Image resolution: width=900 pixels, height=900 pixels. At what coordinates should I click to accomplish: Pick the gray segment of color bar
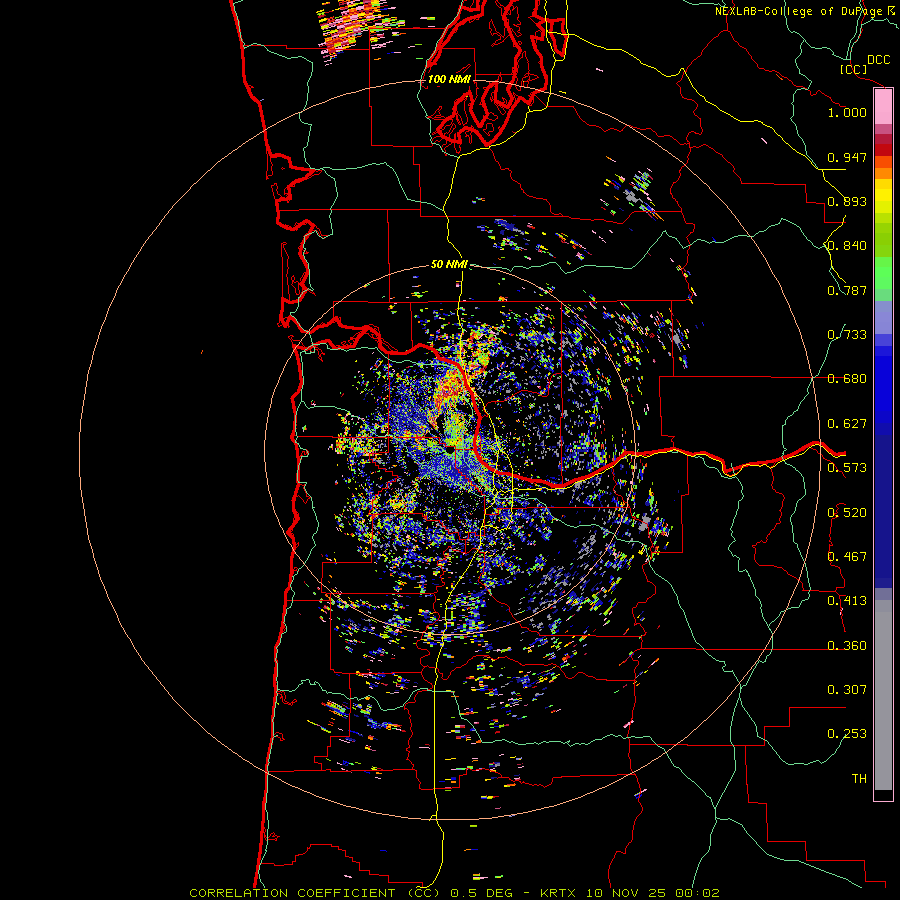[883, 695]
